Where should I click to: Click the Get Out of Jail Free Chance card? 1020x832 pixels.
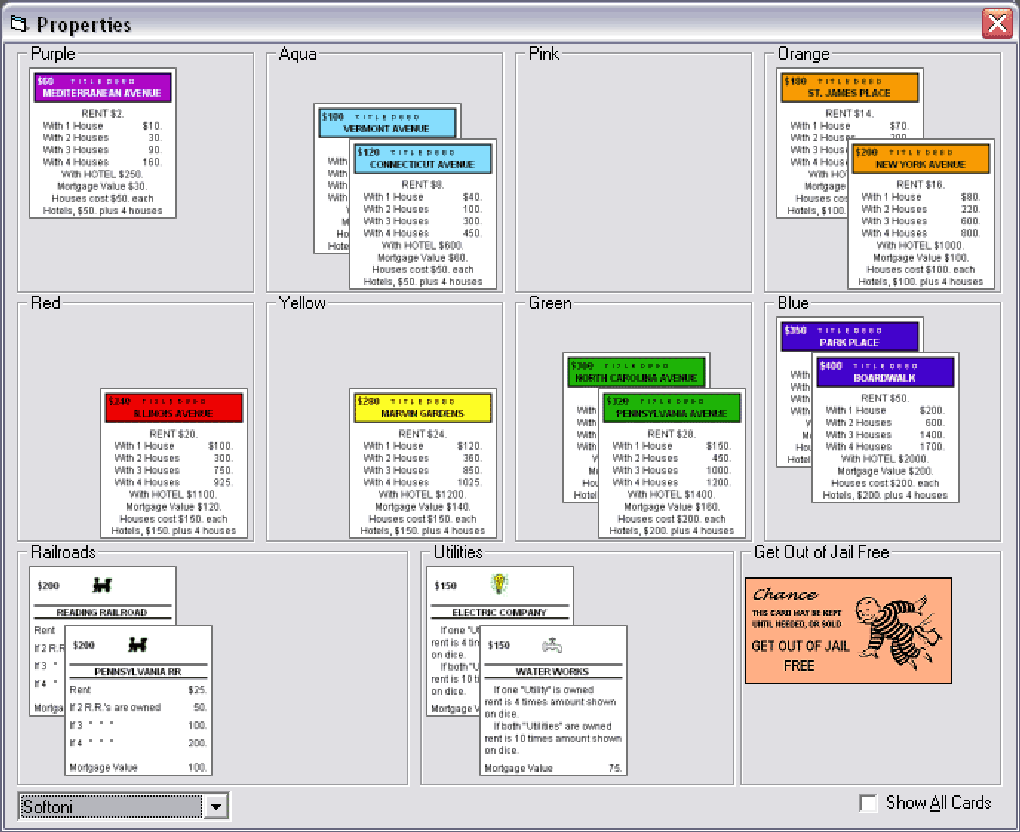click(848, 630)
